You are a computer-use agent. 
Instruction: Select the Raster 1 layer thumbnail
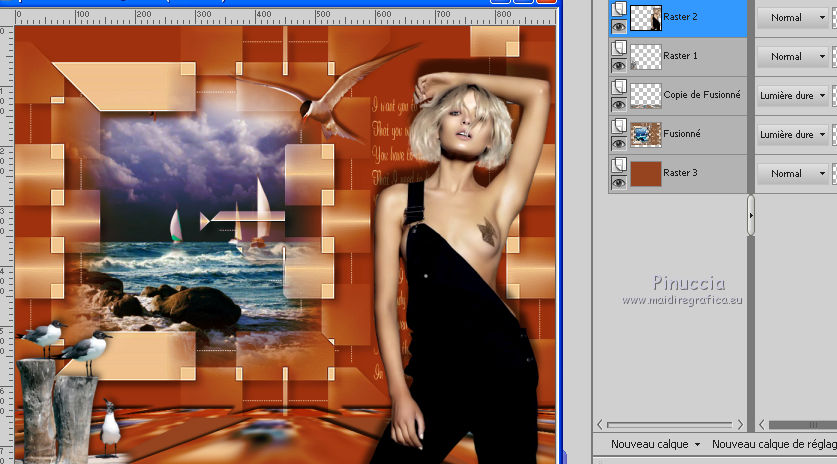pos(645,57)
